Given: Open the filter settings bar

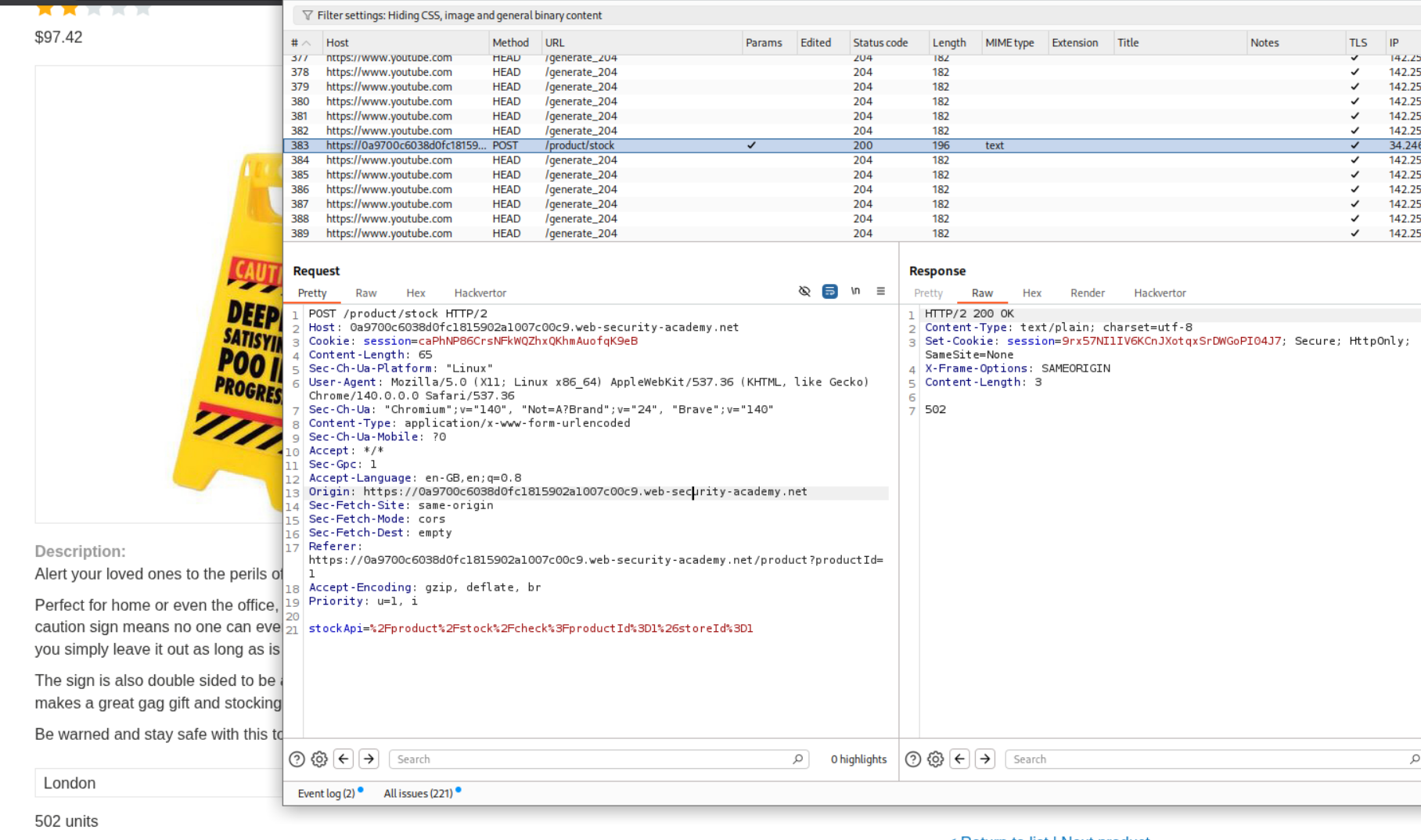Looking at the screenshot, I should click(459, 16).
